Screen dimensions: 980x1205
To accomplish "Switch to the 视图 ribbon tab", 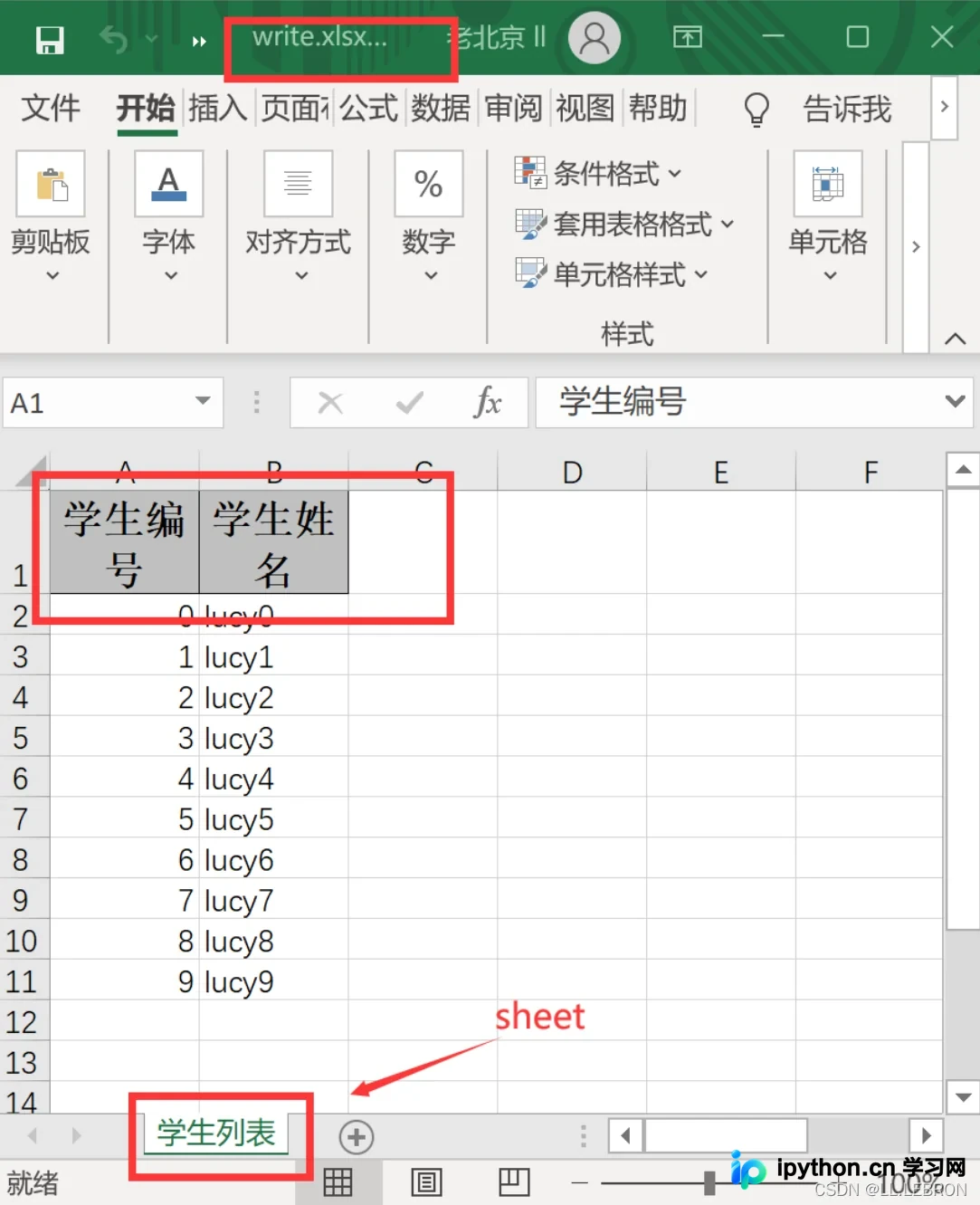I will (585, 108).
